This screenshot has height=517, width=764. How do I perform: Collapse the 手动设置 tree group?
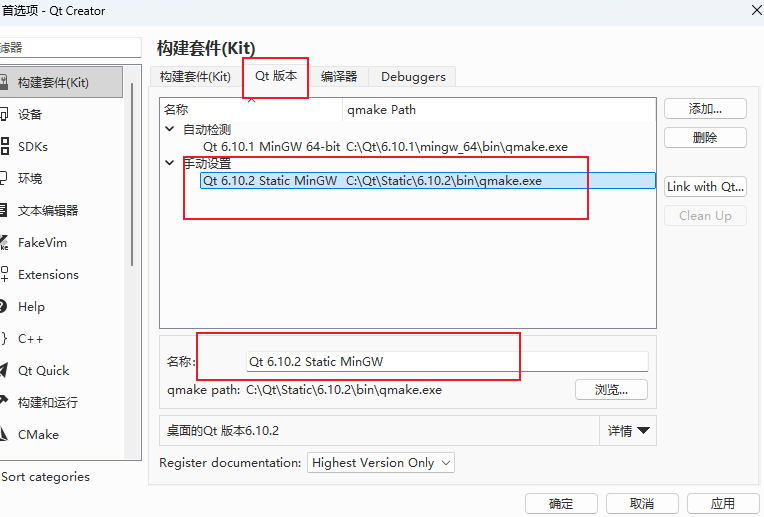(170, 163)
